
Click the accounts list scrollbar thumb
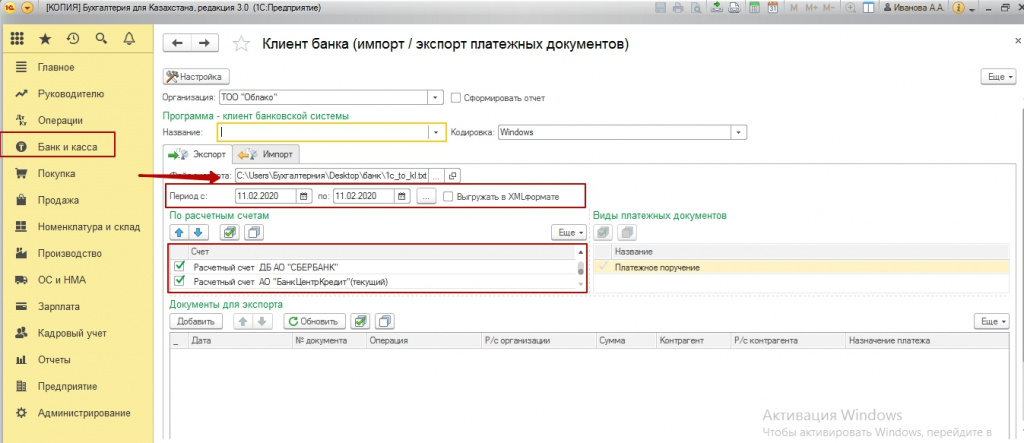tap(581, 267)
